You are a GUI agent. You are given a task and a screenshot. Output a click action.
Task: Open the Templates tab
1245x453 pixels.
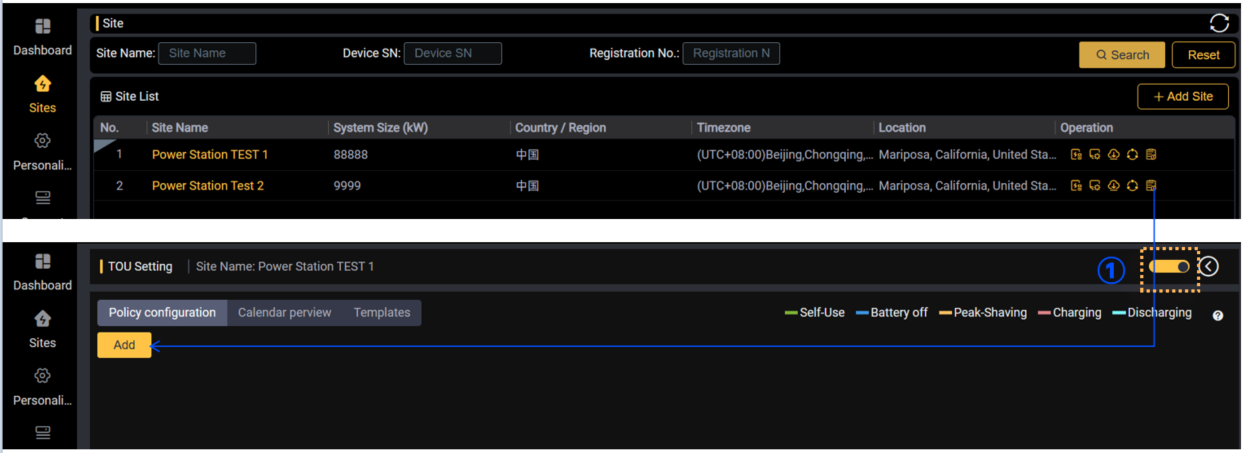click(381, 313)
